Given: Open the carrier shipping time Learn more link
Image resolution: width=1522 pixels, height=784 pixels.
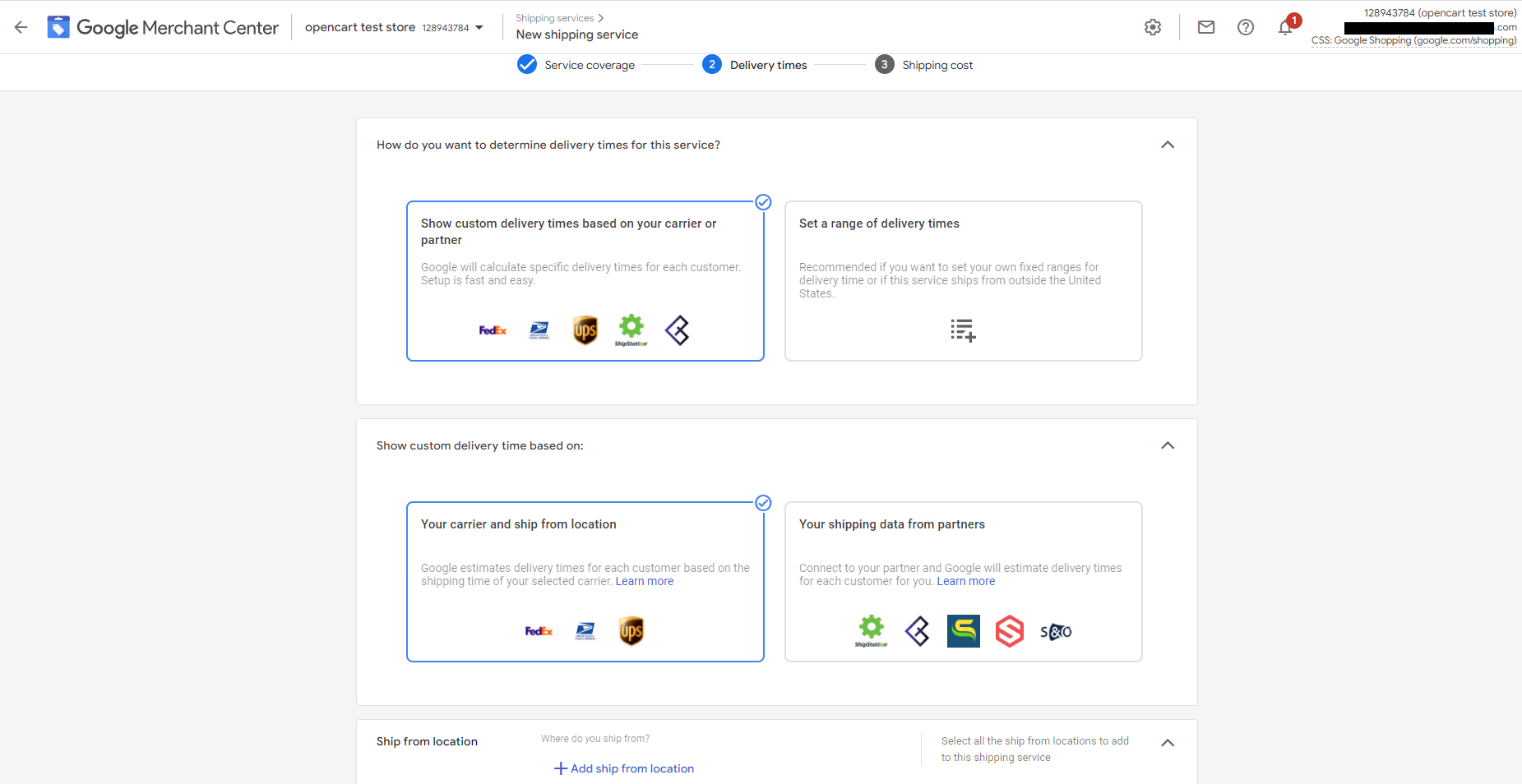Looking at the screenshot, I should pos(644,581).
